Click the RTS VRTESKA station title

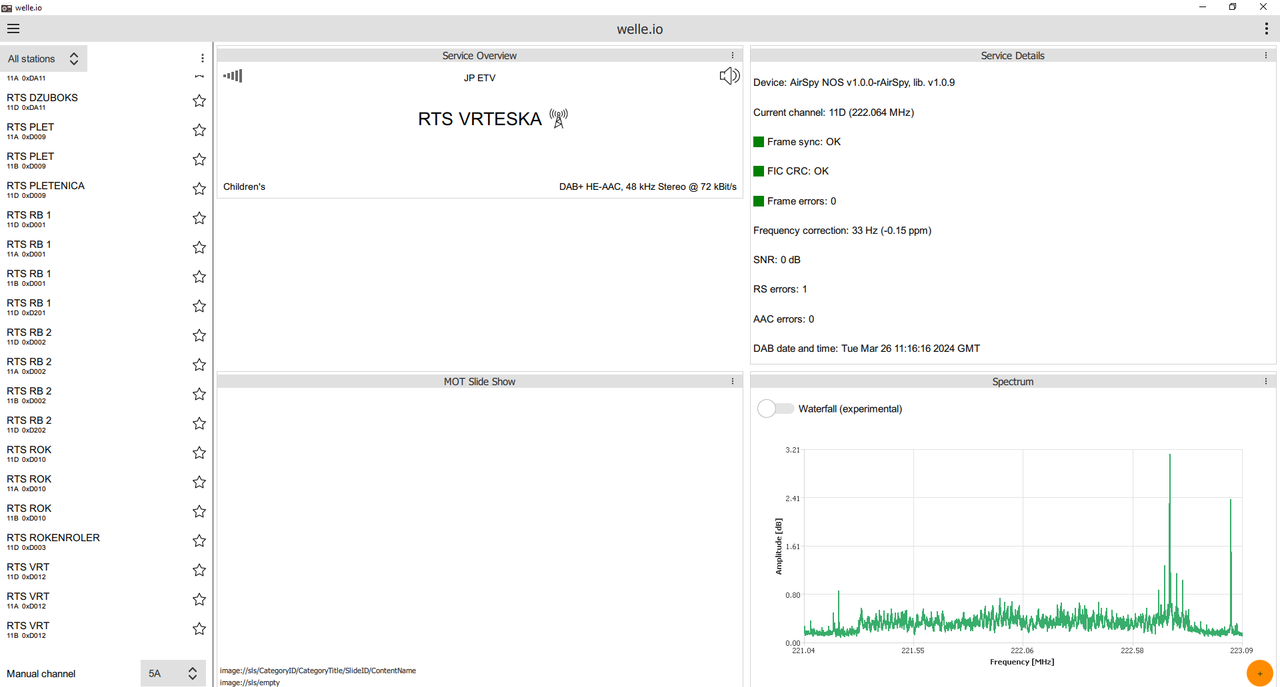[480, 119]
